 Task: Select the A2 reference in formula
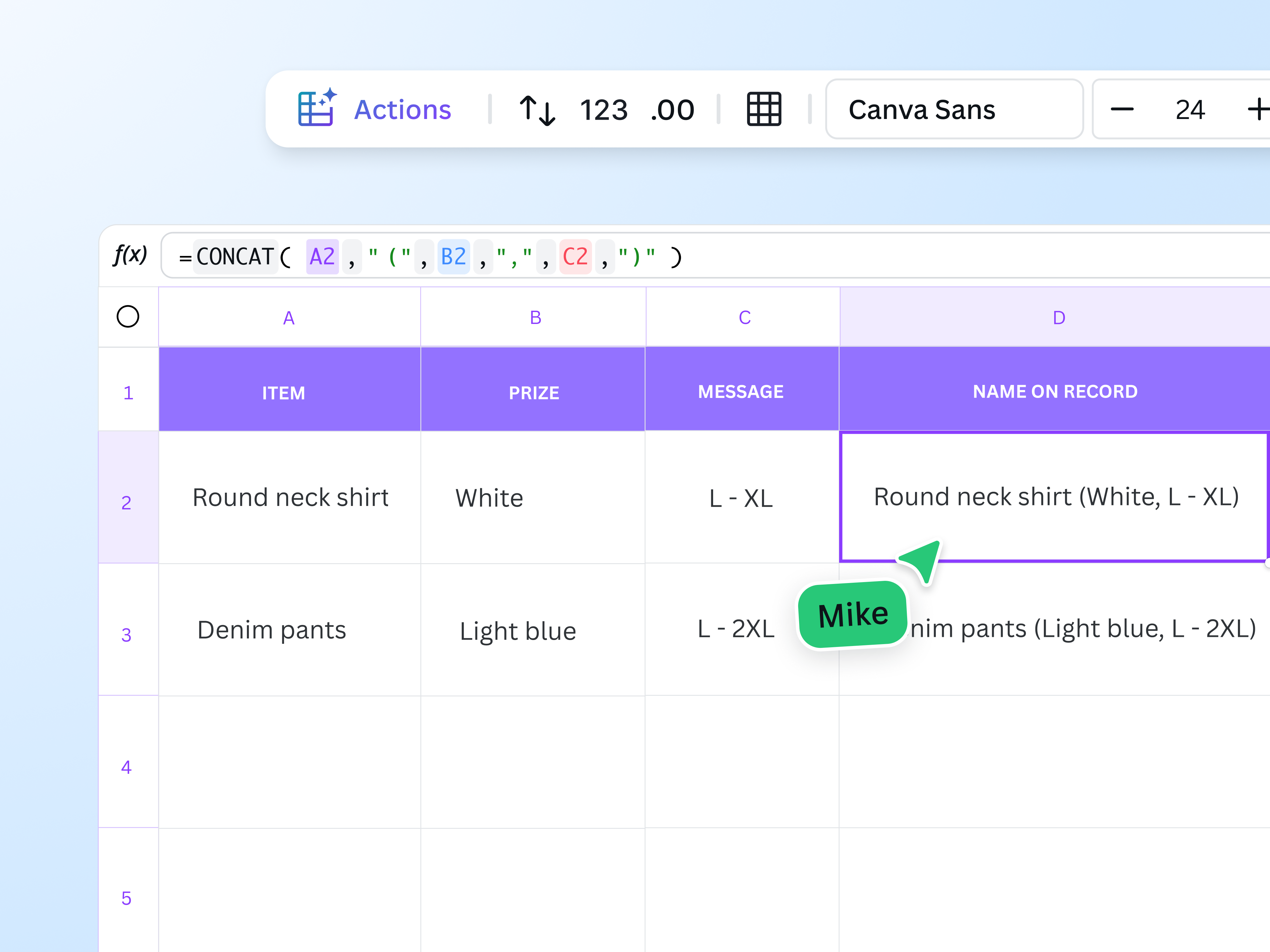(322, 257)
